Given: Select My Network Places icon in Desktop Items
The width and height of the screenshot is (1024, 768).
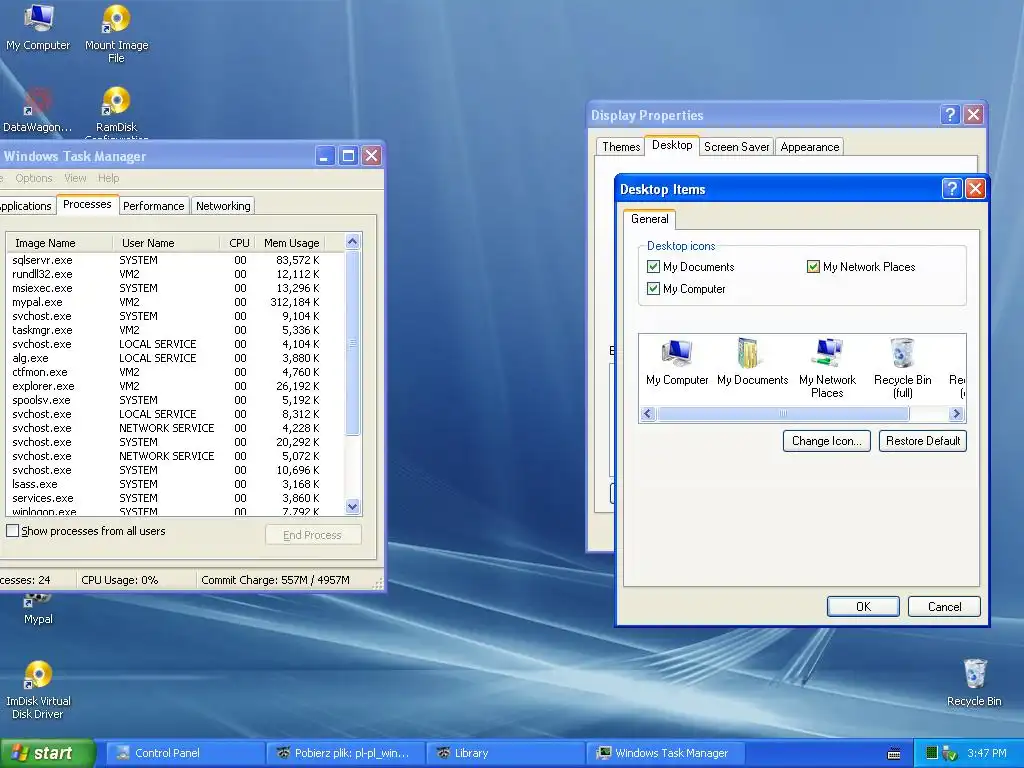Looking at the screenshot, I should pyautogui.click(x=827, y=368).
